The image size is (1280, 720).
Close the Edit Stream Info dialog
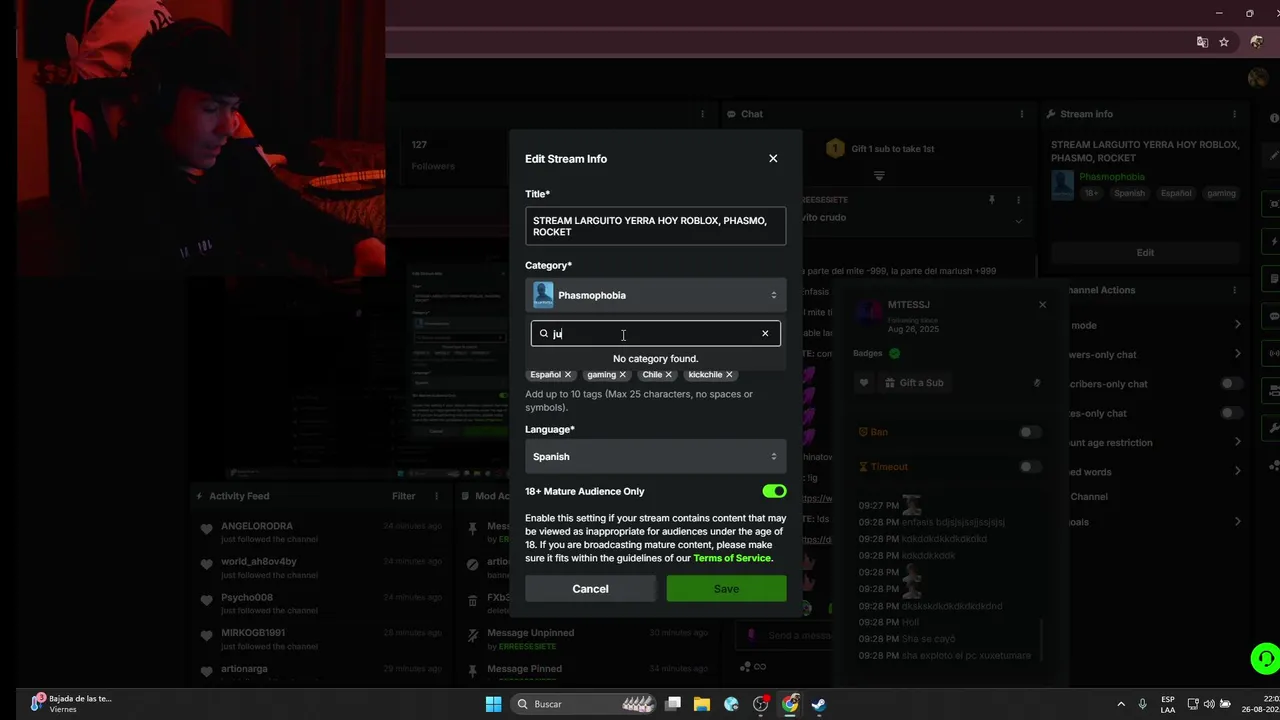(773, 158)
